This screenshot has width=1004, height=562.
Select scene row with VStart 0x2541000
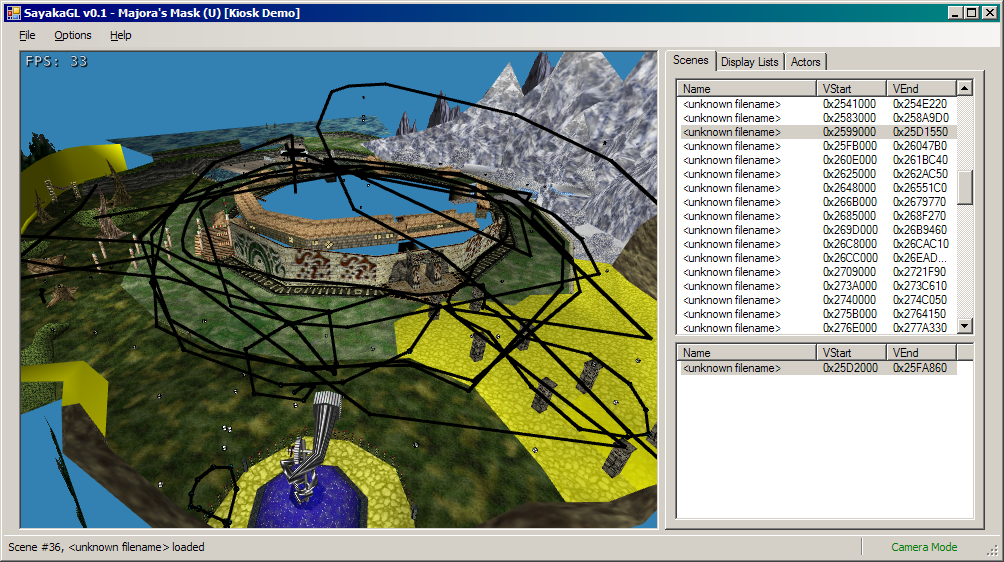click(x=818, y=104)
